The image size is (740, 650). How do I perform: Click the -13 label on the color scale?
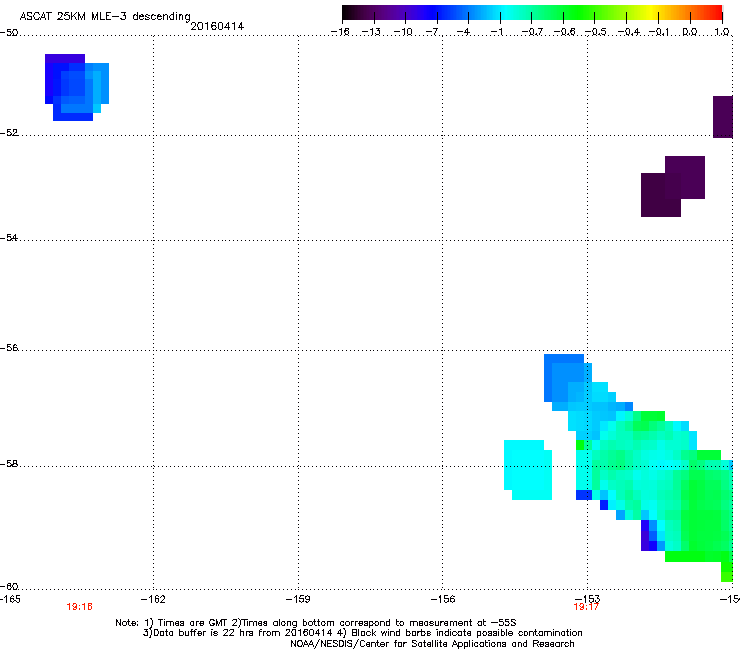371,32
